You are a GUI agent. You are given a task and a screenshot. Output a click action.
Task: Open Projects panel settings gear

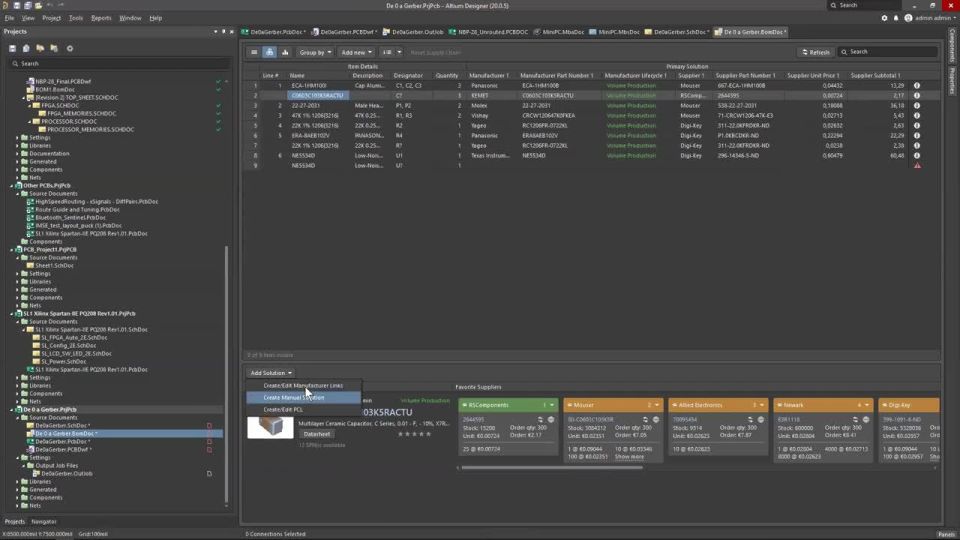click(x=70, y=48)
